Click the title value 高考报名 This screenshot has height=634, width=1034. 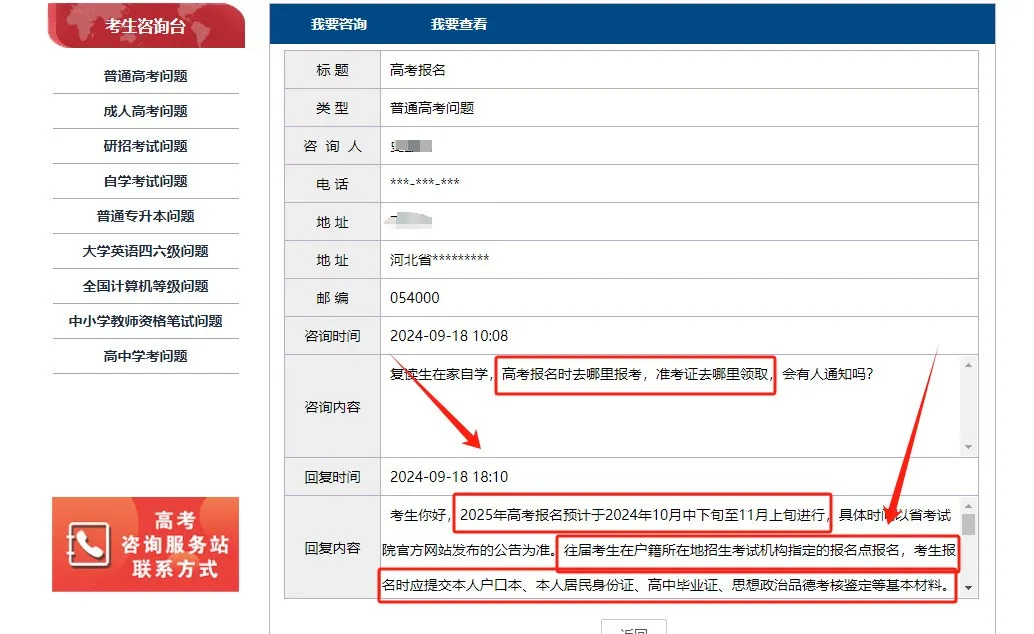click(x=417, y=70)
